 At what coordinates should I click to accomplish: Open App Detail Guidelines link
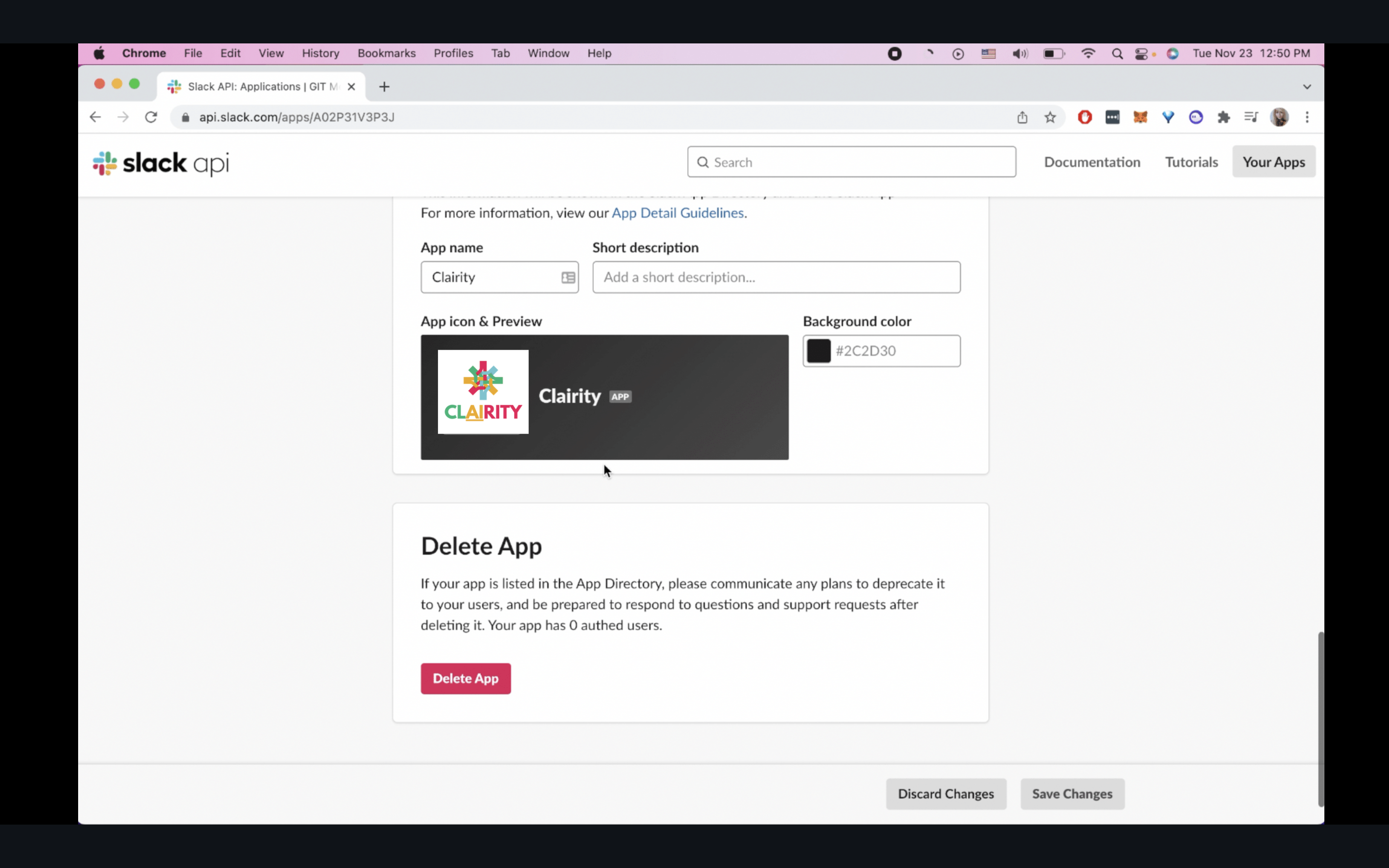click(677, 213)
